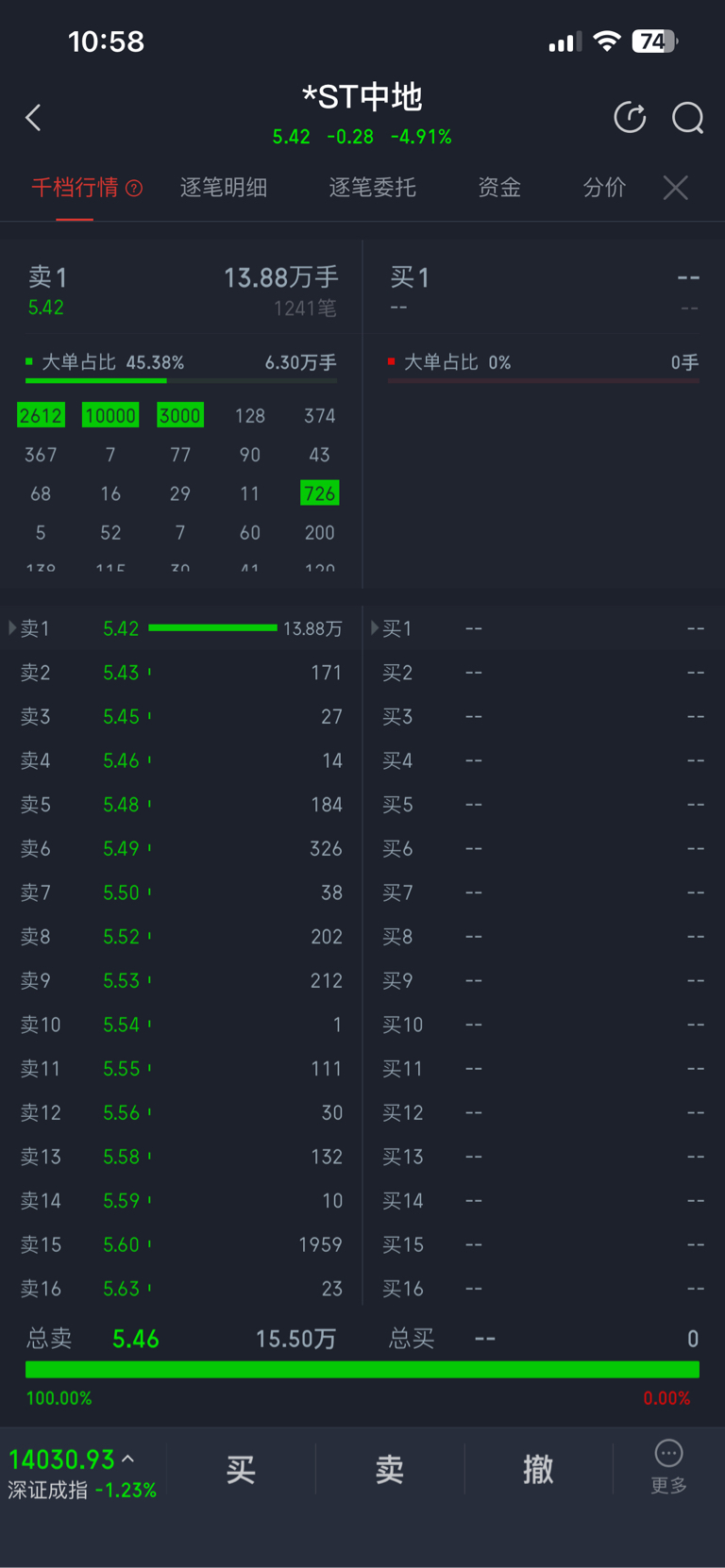Image resolution: width=725 pixels, height=1568 pixels.
Task: Tap the 卖2 price 5.43
Action: 121,673
